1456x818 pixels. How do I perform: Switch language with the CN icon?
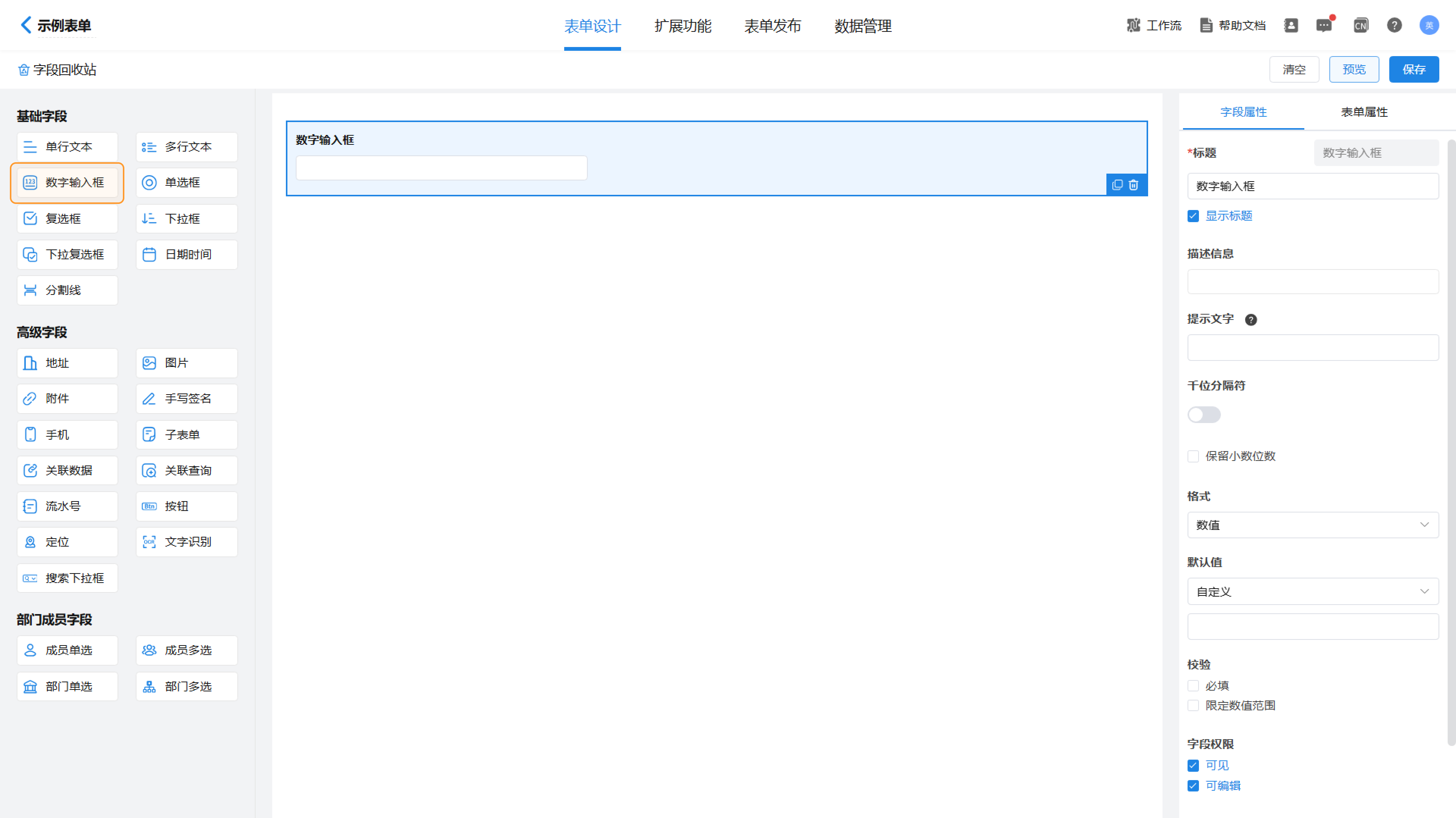coord(1360,25)
